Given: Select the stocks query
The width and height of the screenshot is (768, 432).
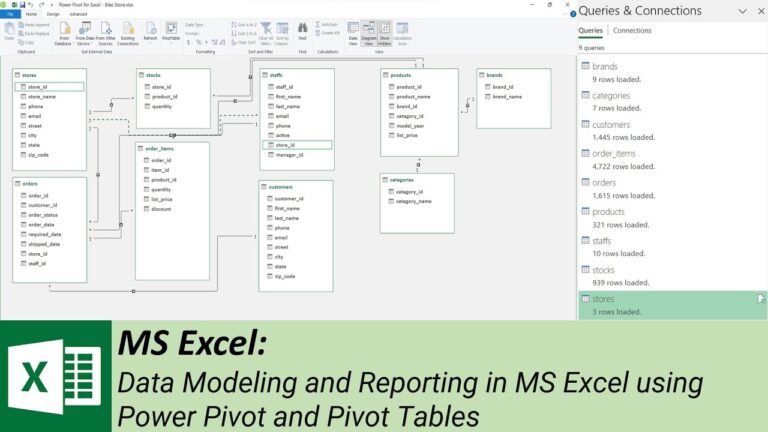Looking at the screenshot, I should click(x=672, y=276).
